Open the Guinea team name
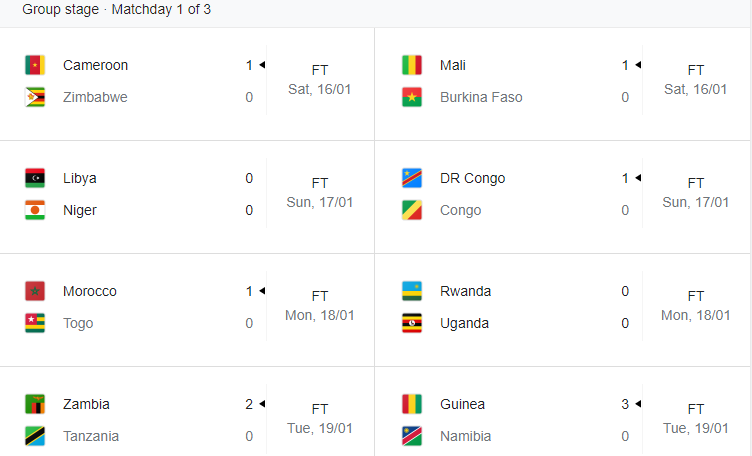Viewport: 752px width, 456px height. [x=462, y=404]
